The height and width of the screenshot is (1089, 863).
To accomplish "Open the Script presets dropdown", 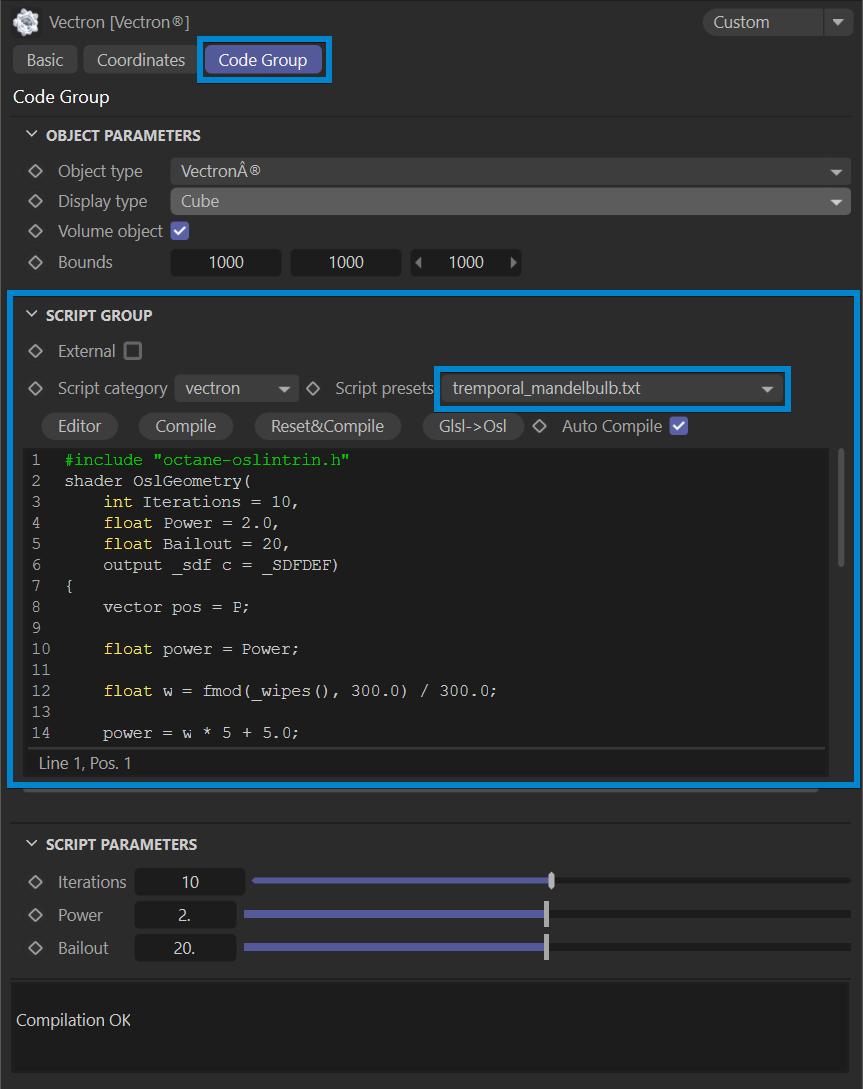I will click(612, 388).
